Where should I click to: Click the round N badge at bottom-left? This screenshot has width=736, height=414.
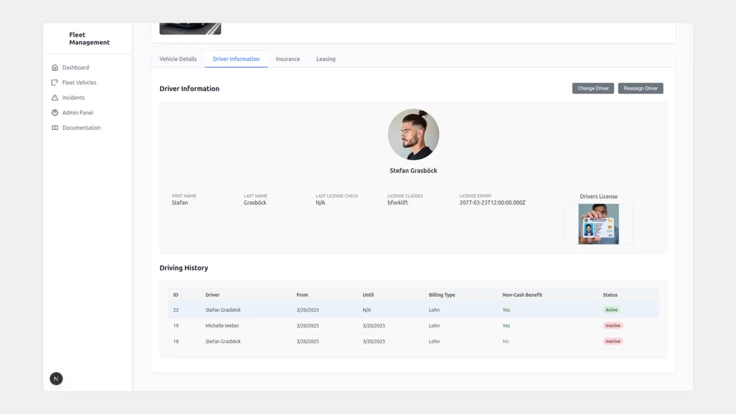tap(56, 379)
